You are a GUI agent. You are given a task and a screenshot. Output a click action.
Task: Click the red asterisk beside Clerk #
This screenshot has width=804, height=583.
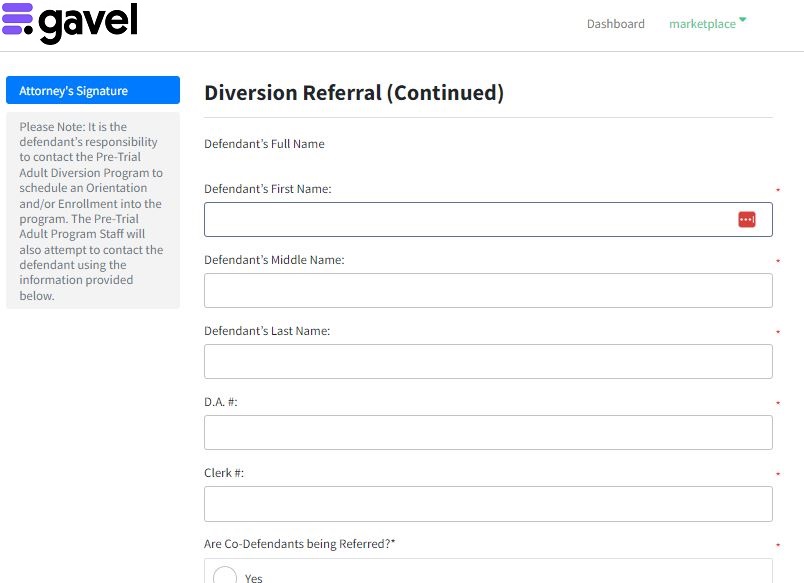click(x=777, y=473)
